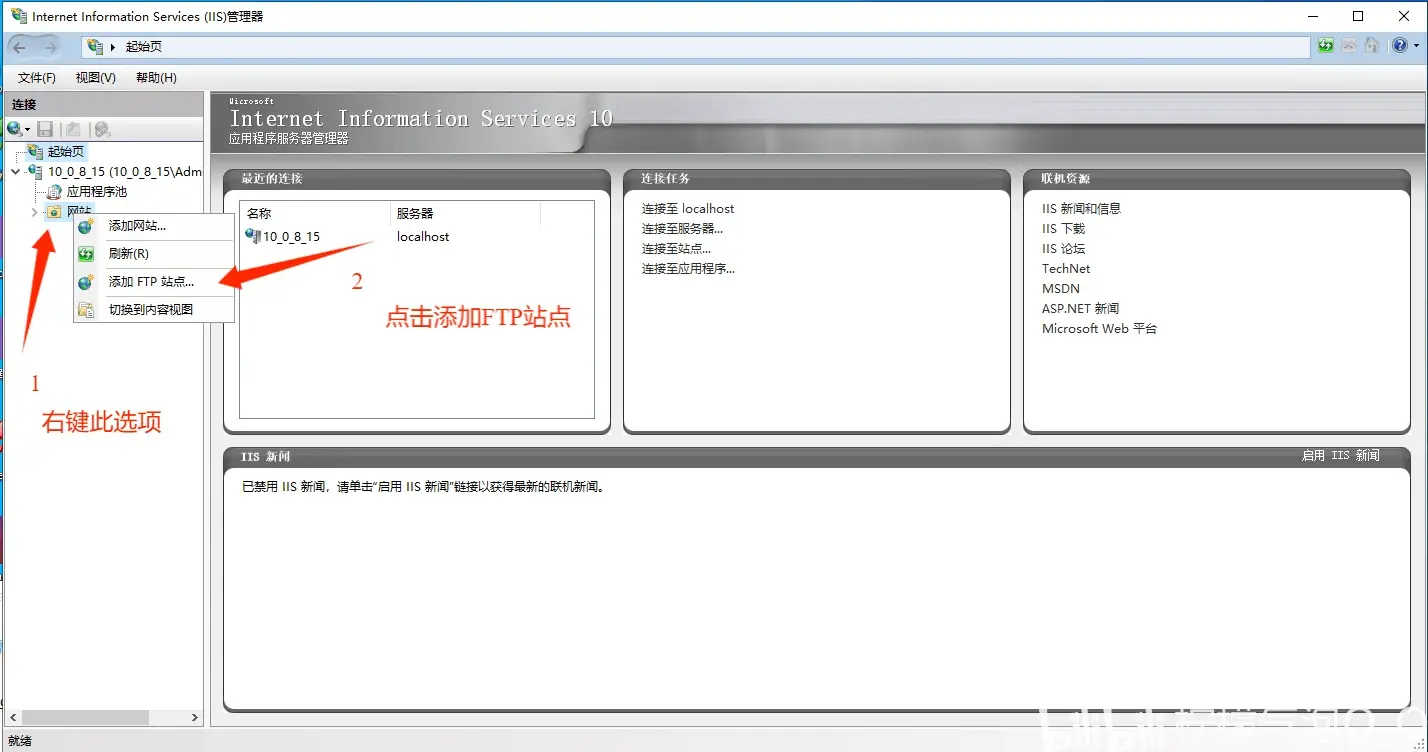Click the address bar server icon
The height and width of the screenshot is (752, 1428).
click(95, 47)
